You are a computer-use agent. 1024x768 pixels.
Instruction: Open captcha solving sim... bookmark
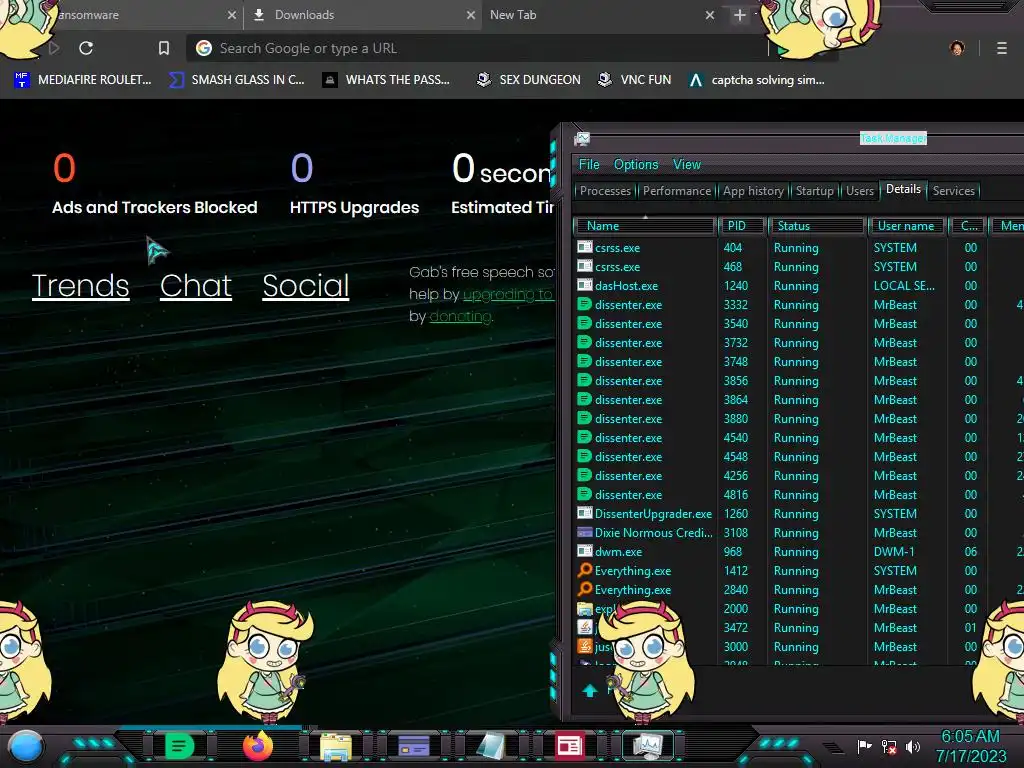pos(756,80)
